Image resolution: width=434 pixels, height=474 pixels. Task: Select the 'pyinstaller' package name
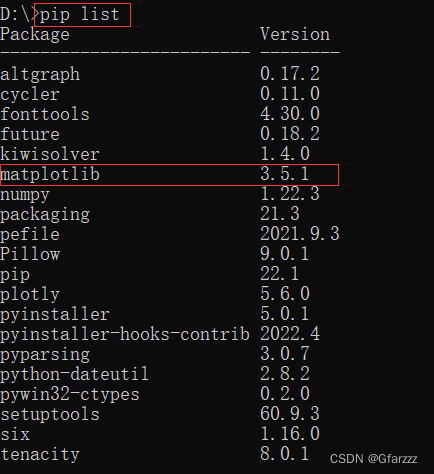[55, 315]
